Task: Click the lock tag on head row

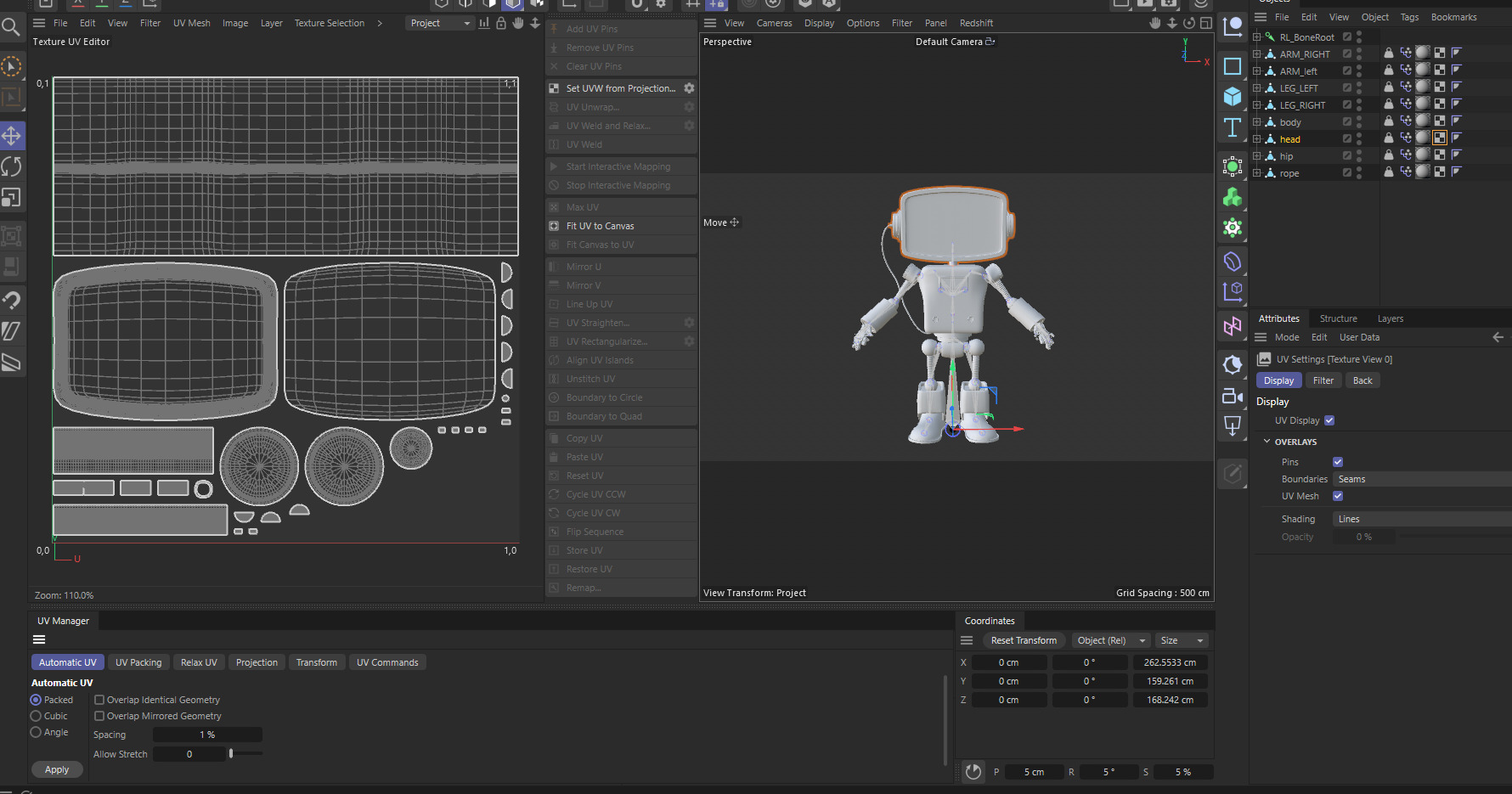Action: pos(1389,138)
